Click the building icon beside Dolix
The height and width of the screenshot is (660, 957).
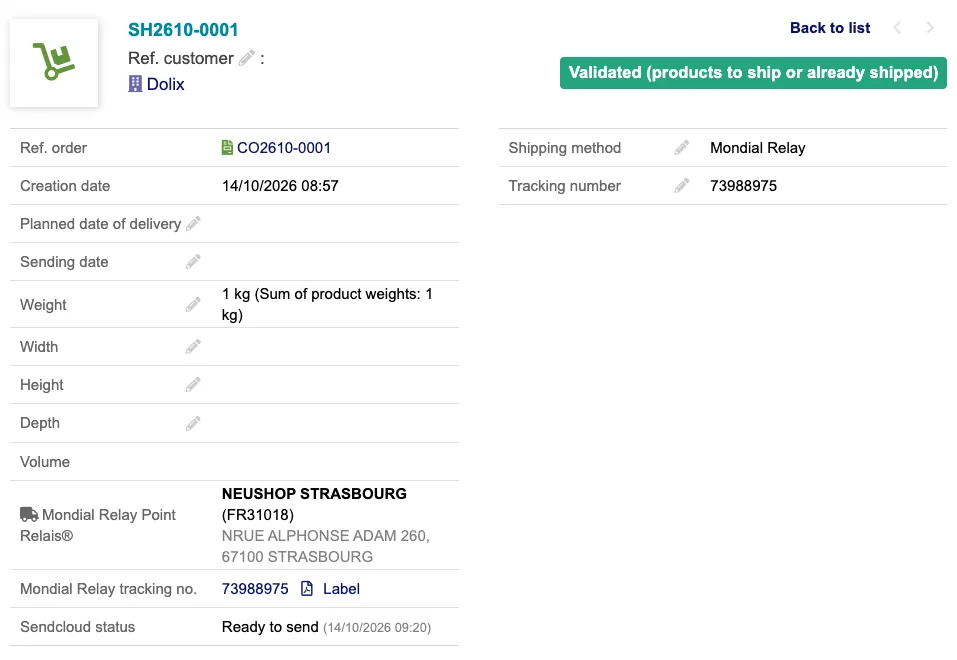(x=135, y=84)
